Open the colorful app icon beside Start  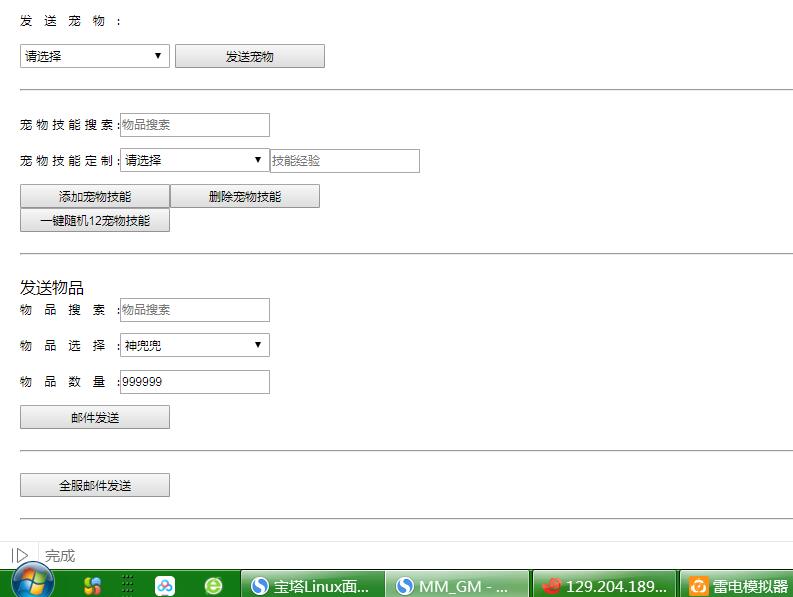pos(92,586)
